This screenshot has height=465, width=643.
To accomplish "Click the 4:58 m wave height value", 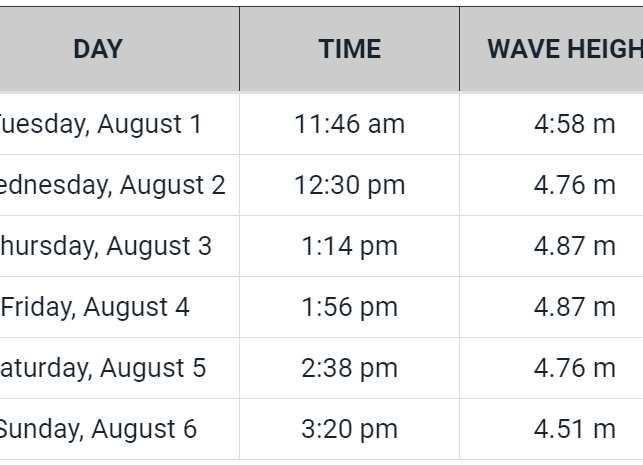I will coord(574,124).
